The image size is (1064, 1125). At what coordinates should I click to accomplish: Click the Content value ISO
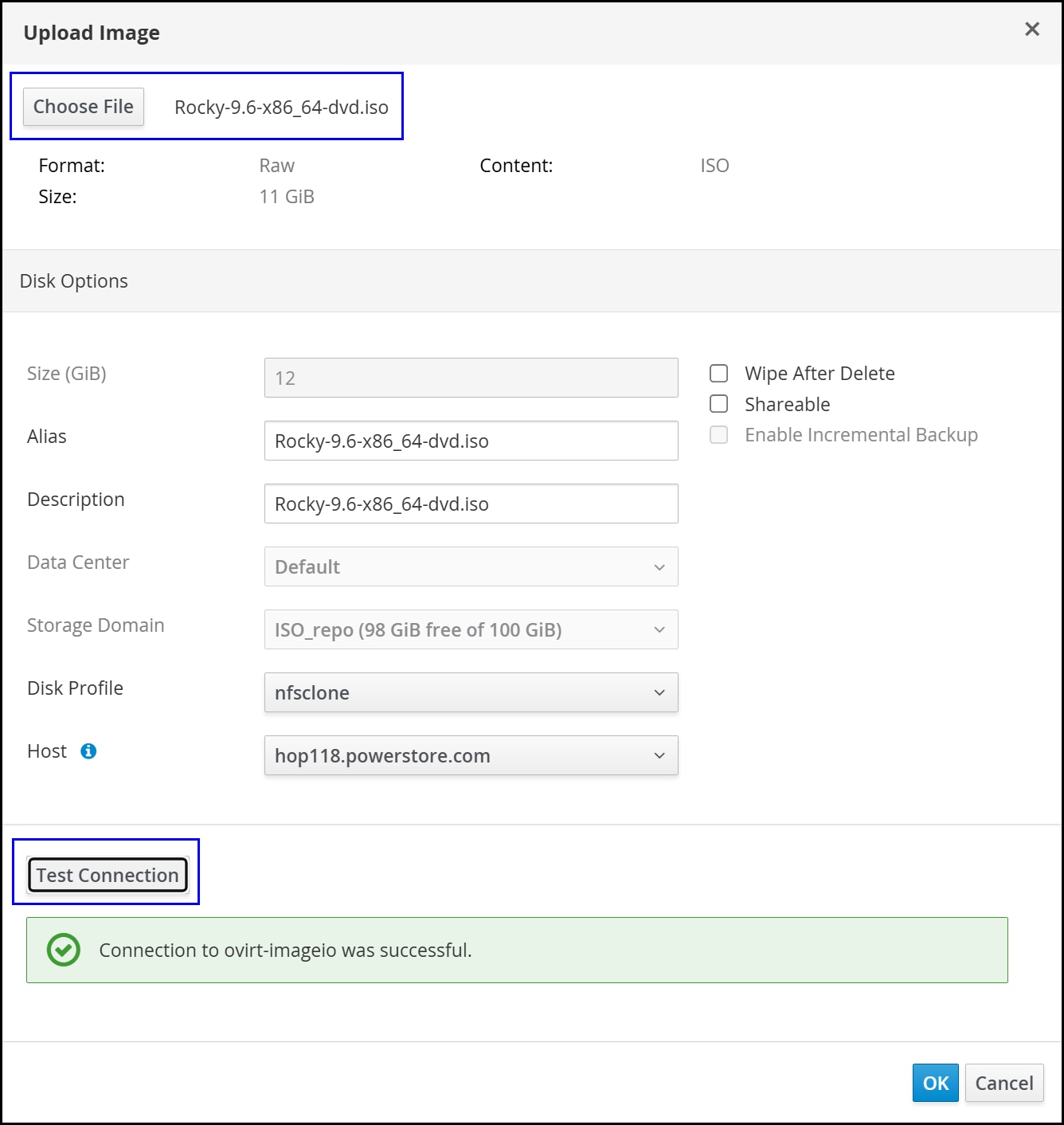pos(715,166)
